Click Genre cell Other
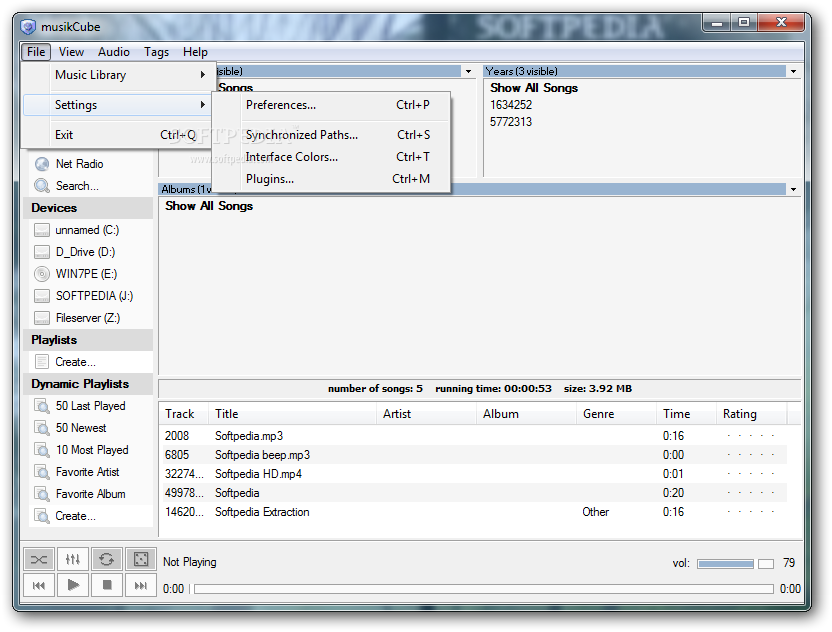The height and width of the screenshot is (632, 832). (595, 512)
